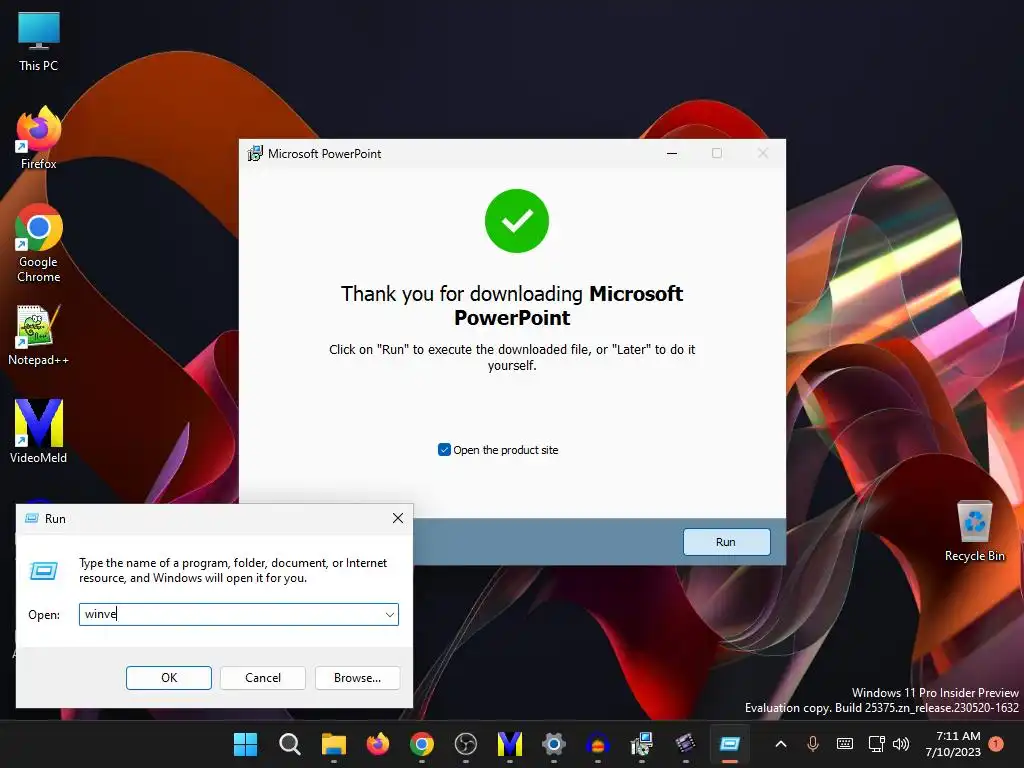Click the microphone tray icon
The image size is (1024, 768).
[x=813, y=744]
